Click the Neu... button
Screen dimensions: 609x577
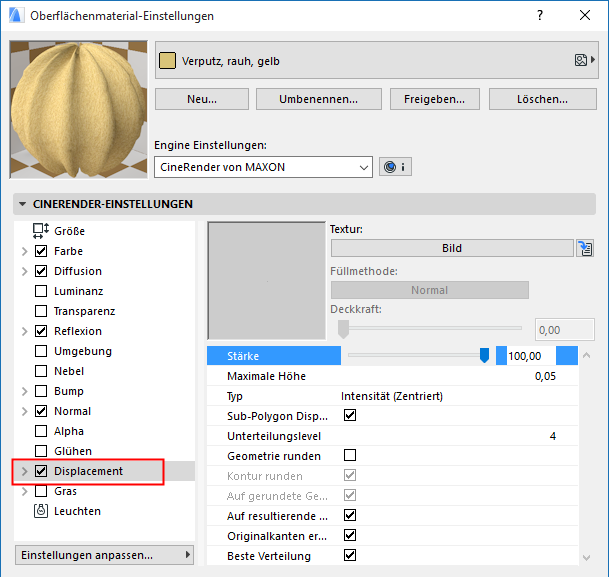[x=202, y=99]
